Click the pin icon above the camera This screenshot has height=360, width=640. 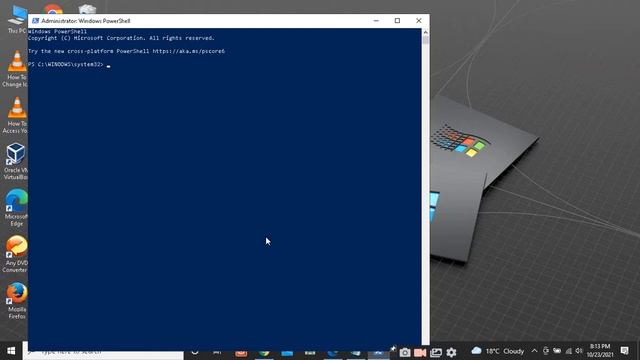(393, 348)
